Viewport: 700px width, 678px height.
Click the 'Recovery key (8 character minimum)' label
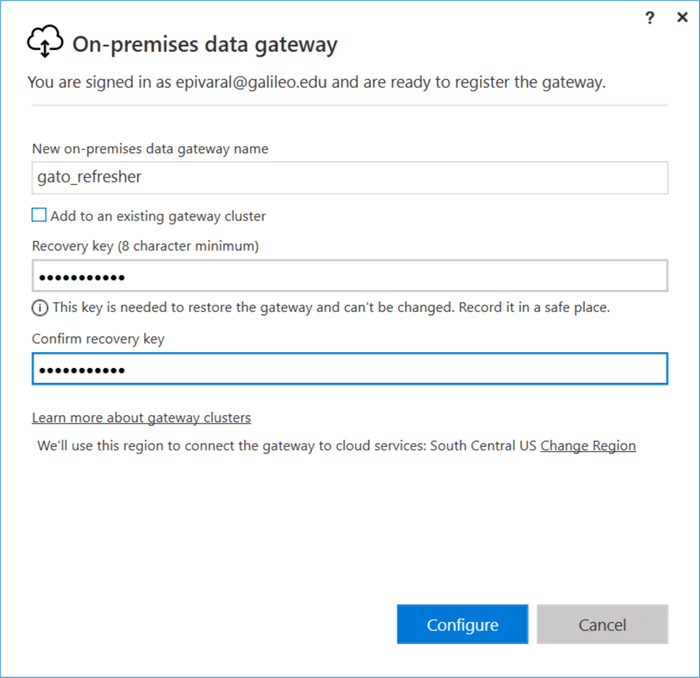[146, 246]
